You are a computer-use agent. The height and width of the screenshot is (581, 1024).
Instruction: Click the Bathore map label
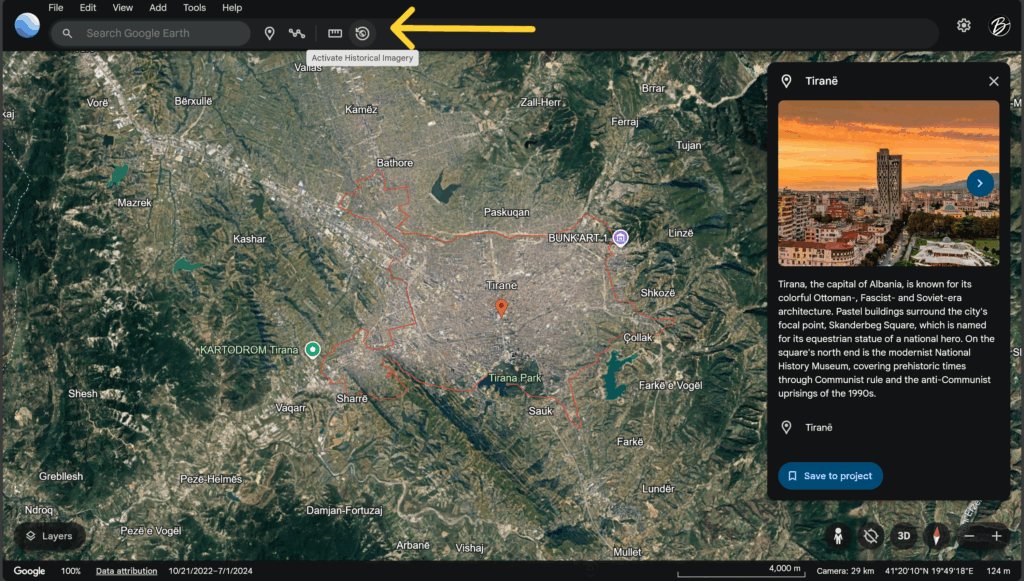[x=394, y=163]
